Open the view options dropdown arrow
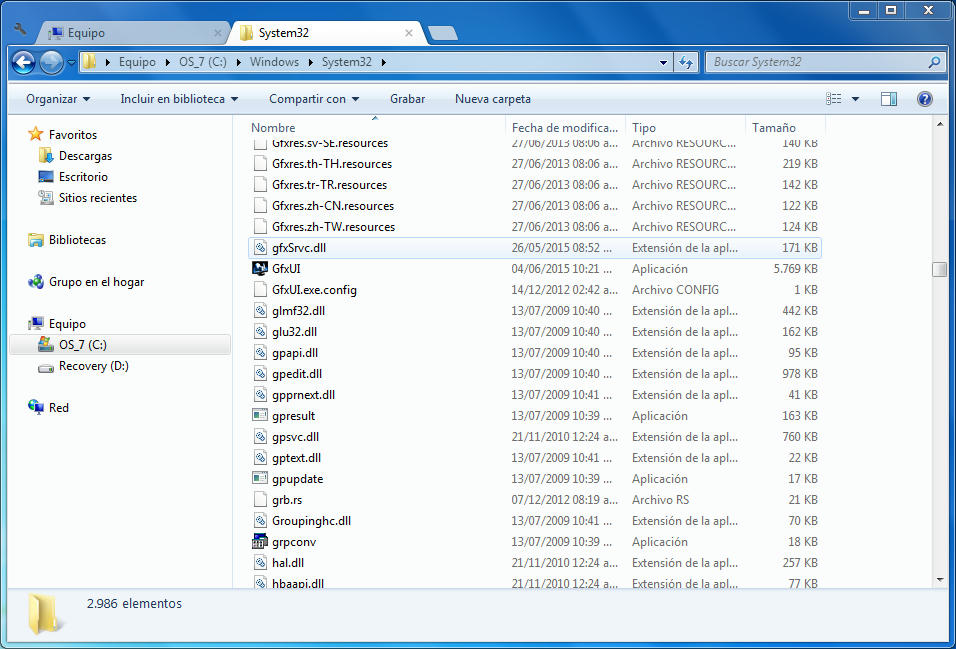The width and height of the screenshot is (956, 649). click(x=855, y=99)
